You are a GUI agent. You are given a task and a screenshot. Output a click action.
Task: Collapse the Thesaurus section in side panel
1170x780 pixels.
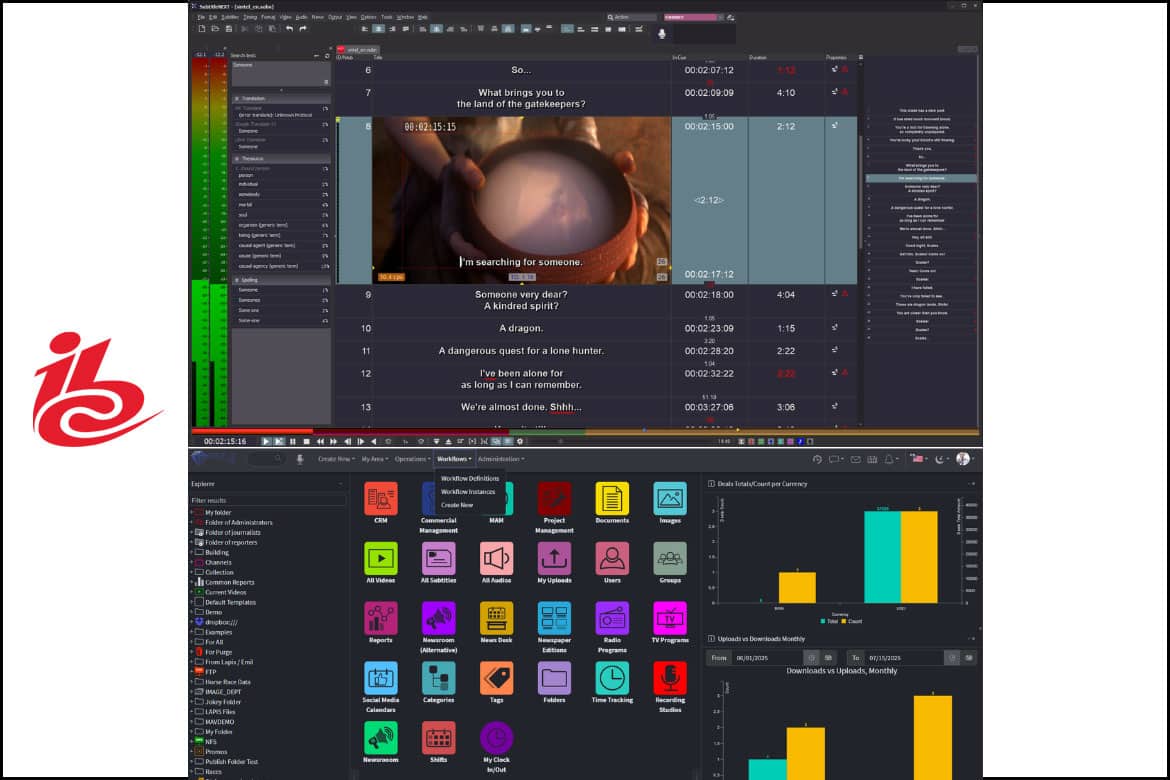(x=236, y=158)
